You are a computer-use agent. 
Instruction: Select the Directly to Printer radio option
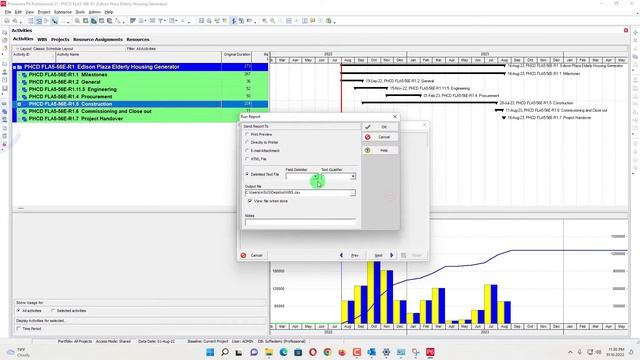(247, 142)
